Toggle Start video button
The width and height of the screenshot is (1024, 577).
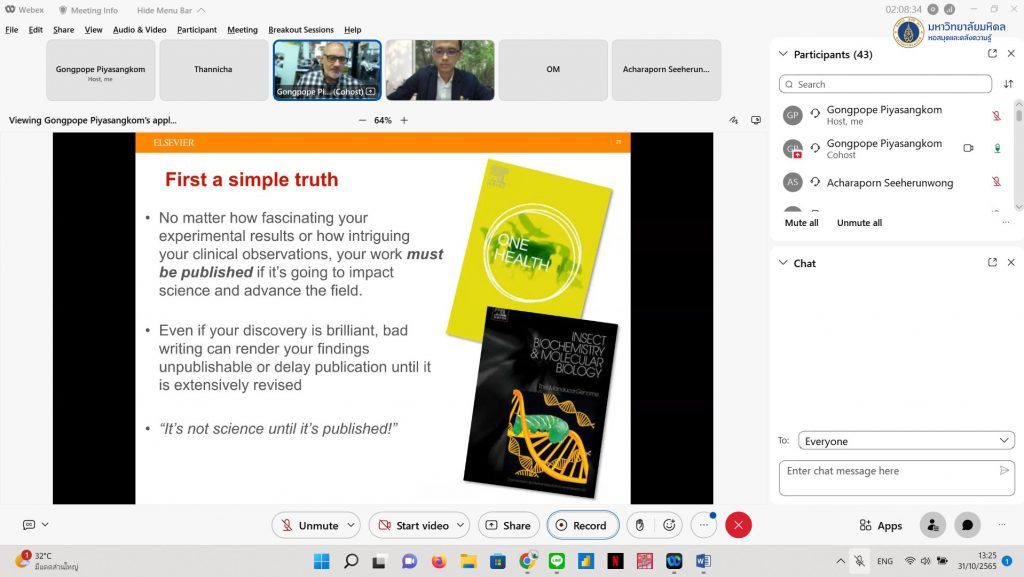pos(412,525)
